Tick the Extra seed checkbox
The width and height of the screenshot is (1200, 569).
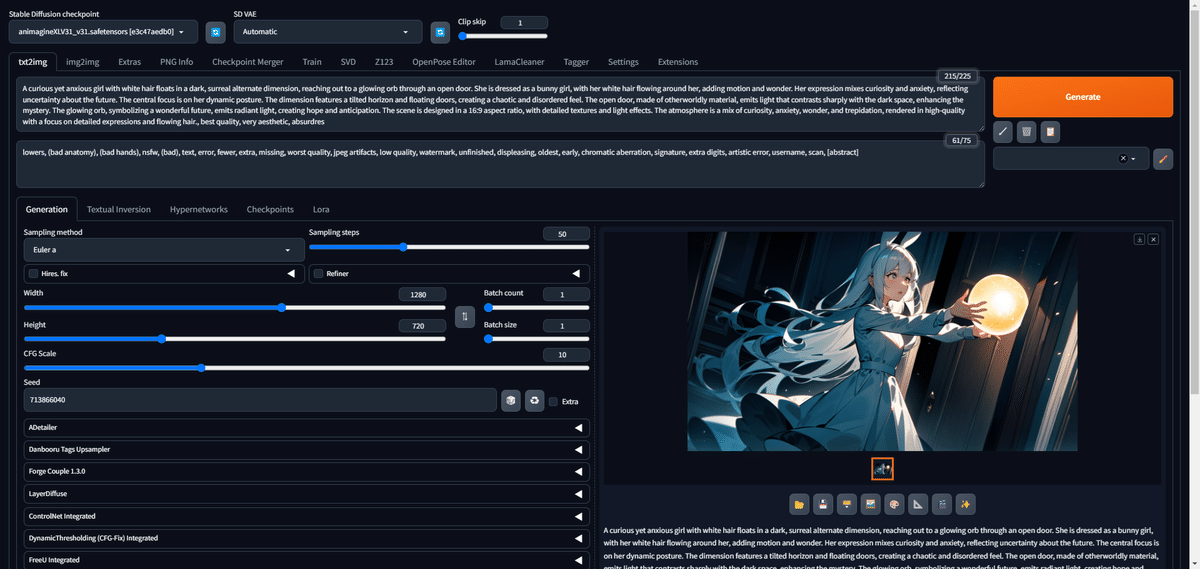[554, 401]
